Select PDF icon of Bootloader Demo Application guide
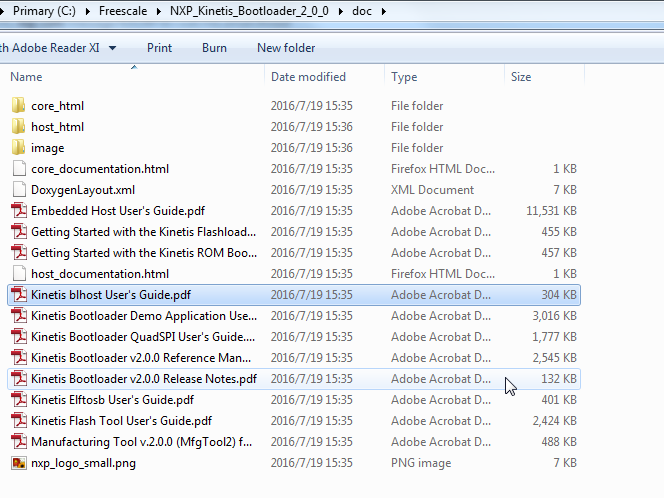664x498 pixels. [19, 316]
